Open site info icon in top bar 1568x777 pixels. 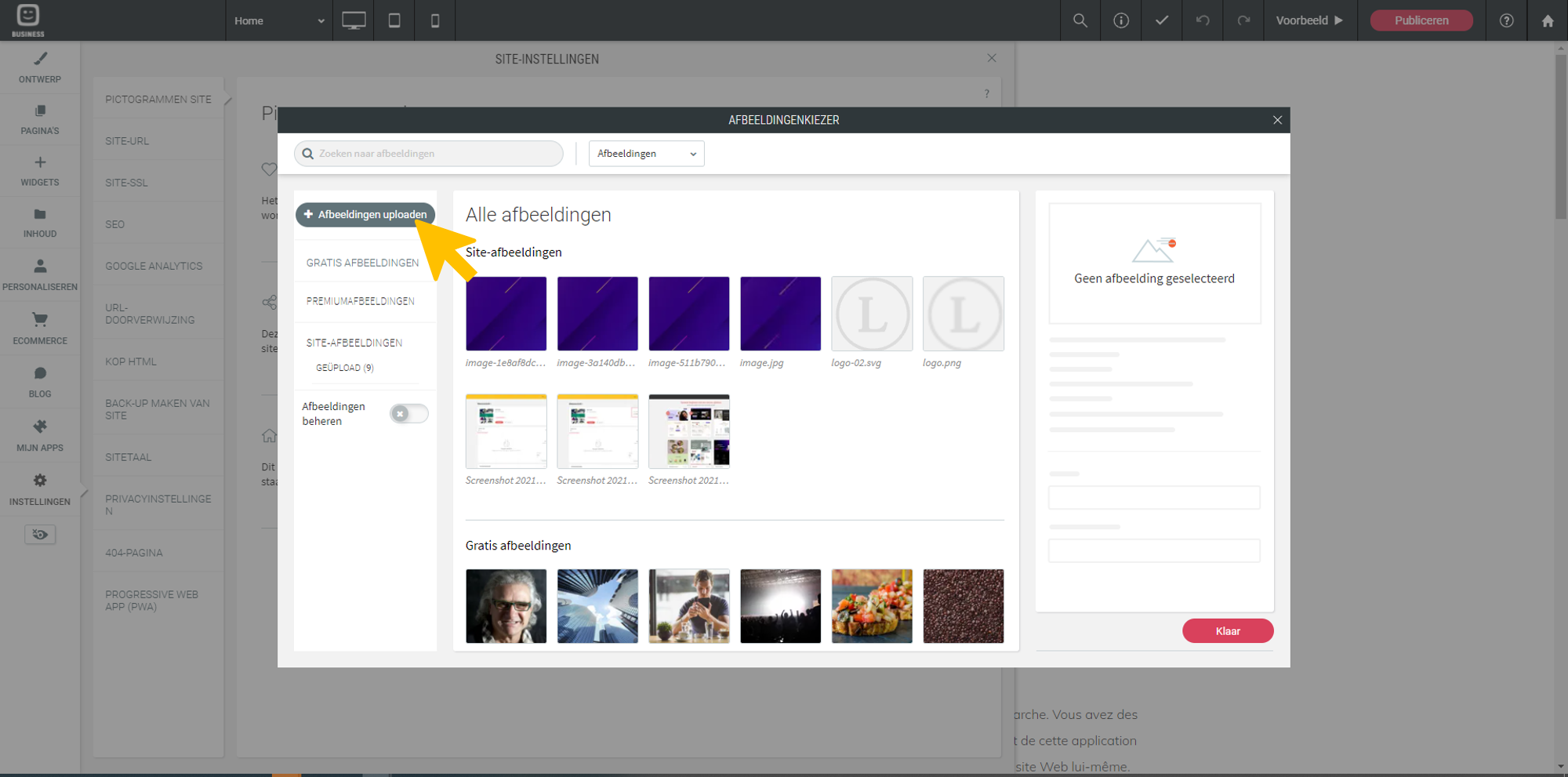1121,20
